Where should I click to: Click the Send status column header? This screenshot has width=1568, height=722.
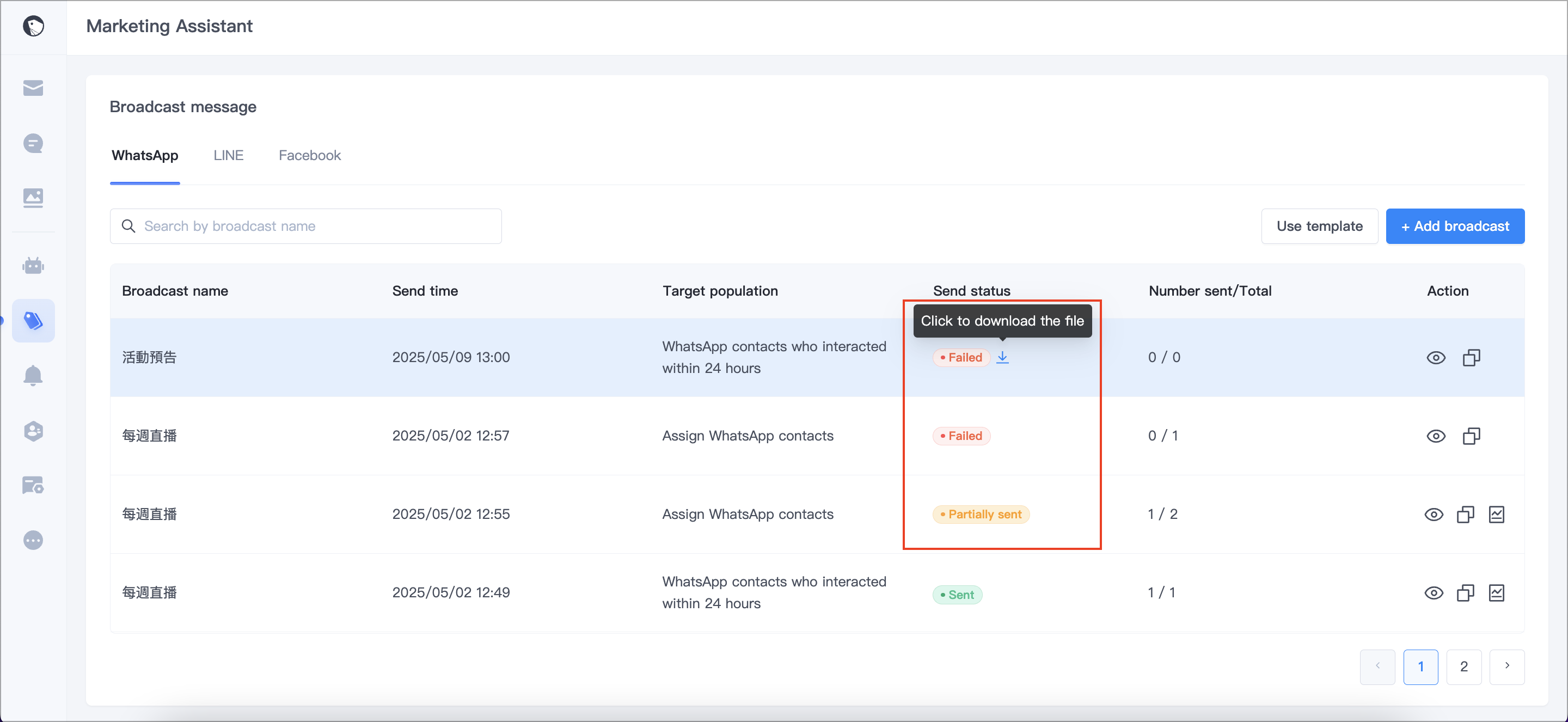pos(971,291)
